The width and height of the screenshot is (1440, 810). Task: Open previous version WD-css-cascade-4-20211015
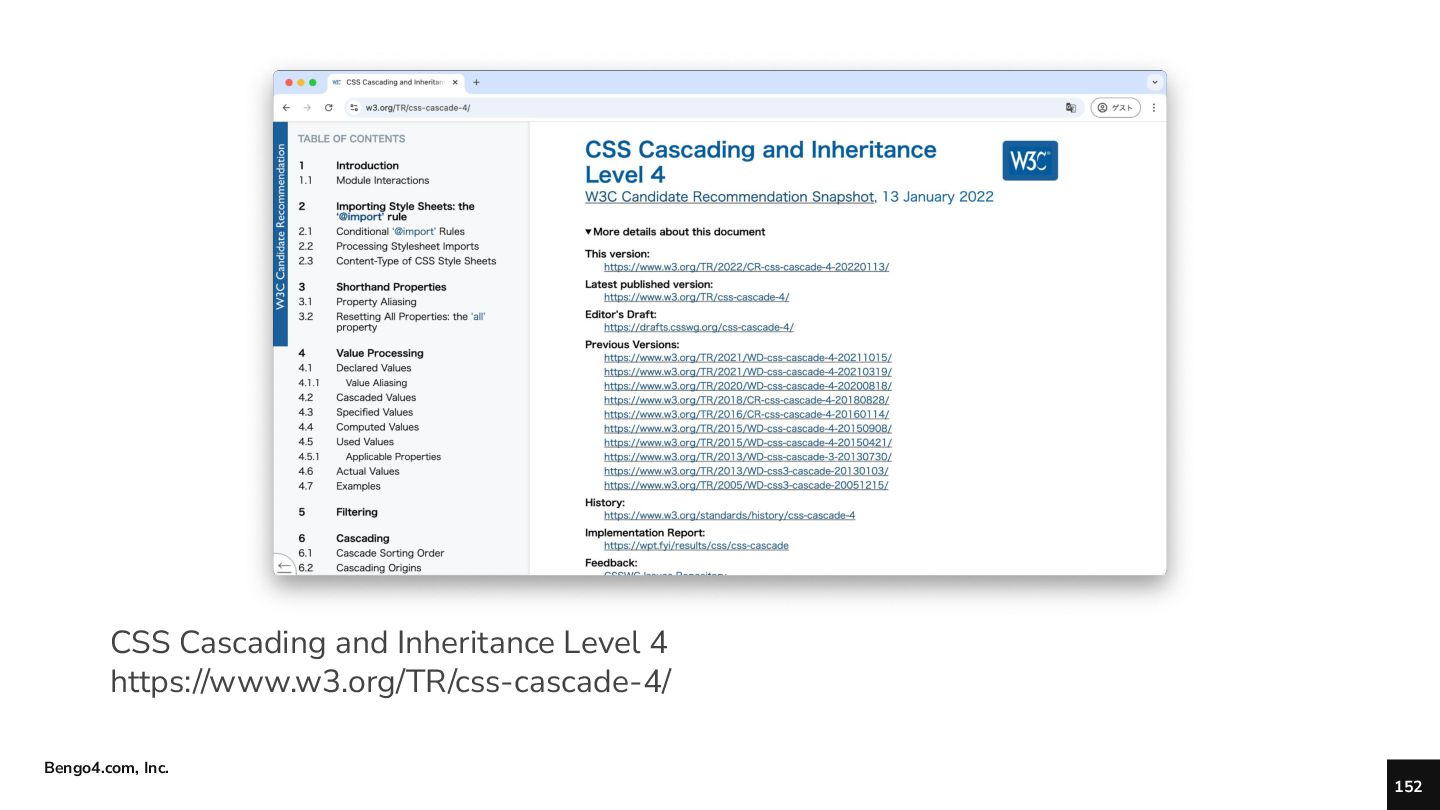tap(748, 357)
